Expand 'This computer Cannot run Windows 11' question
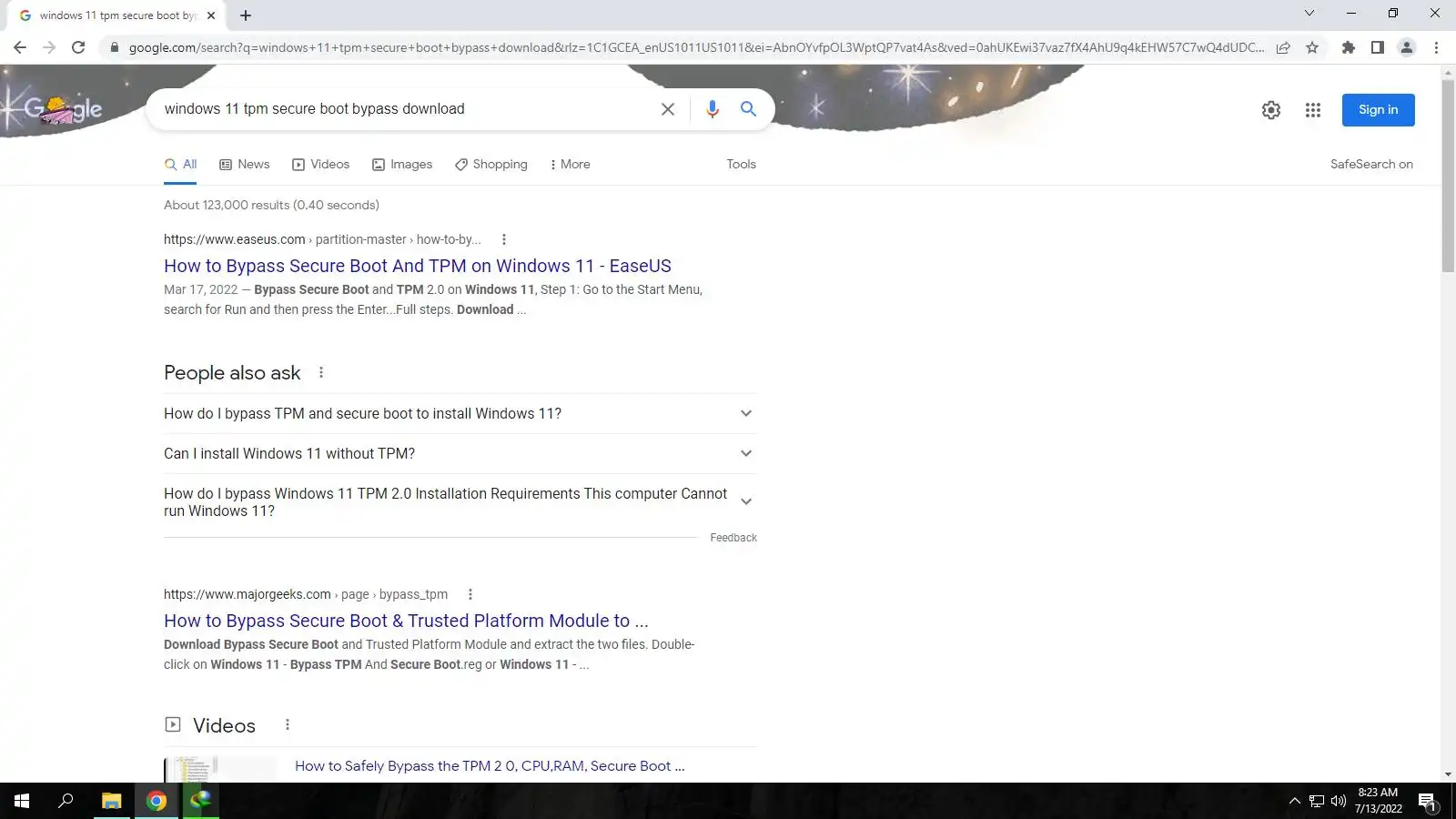Screen dimensions: 1456x819 pyautogui.click(x=460, y=502)
